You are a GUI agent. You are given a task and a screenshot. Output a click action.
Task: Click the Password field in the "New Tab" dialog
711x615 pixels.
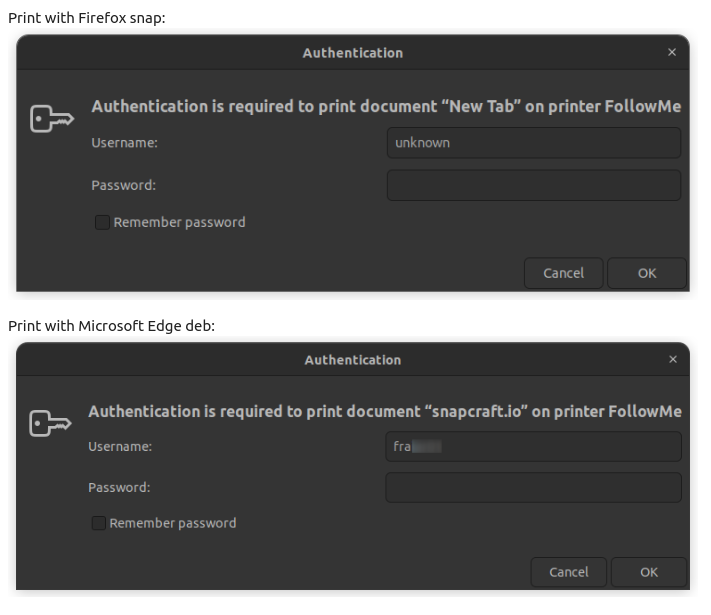[533, 185]
